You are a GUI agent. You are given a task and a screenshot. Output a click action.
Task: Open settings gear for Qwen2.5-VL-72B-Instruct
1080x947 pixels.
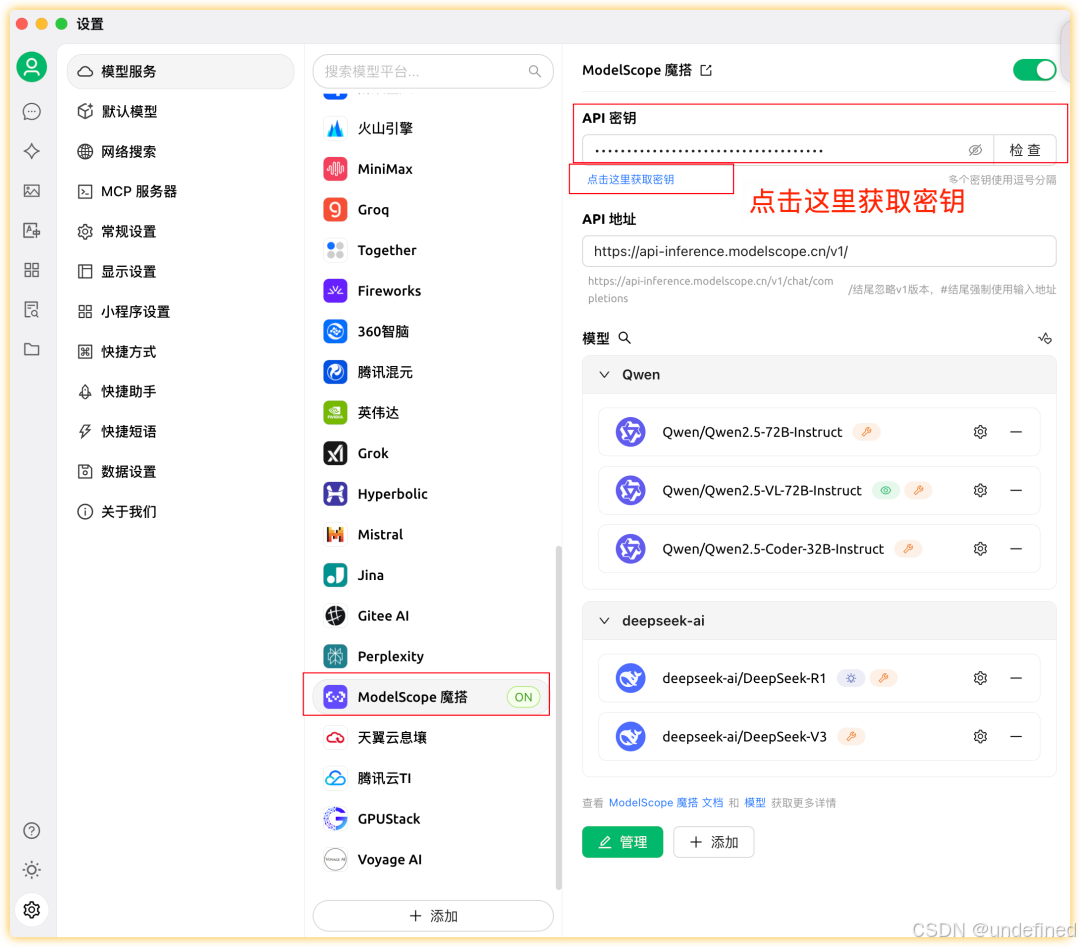click(x=980, y=490)
